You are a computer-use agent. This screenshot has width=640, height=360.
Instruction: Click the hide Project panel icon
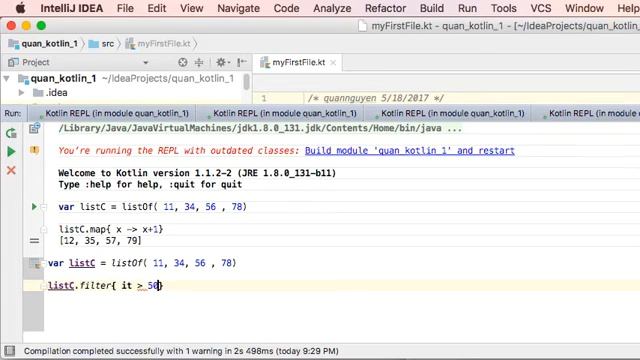click(x=242, y=62)
